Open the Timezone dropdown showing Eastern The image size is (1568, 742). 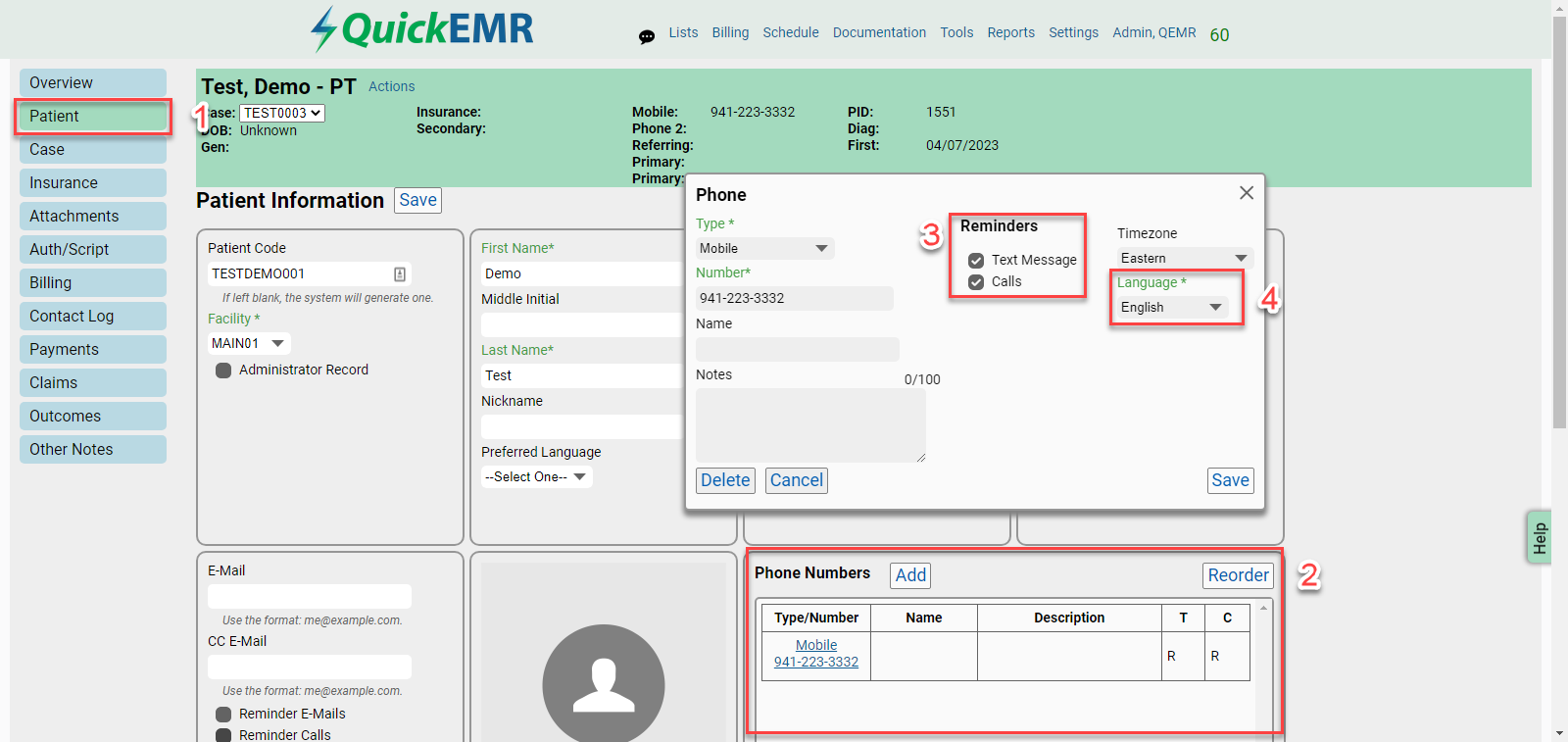coord(1185,259)
